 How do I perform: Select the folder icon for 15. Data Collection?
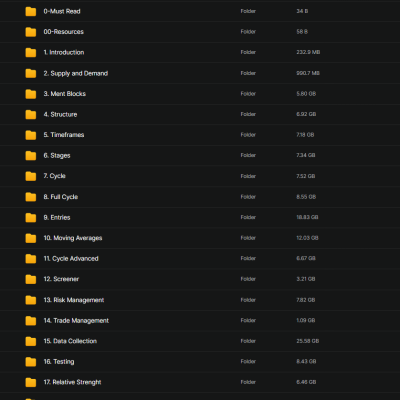point(31,341)
